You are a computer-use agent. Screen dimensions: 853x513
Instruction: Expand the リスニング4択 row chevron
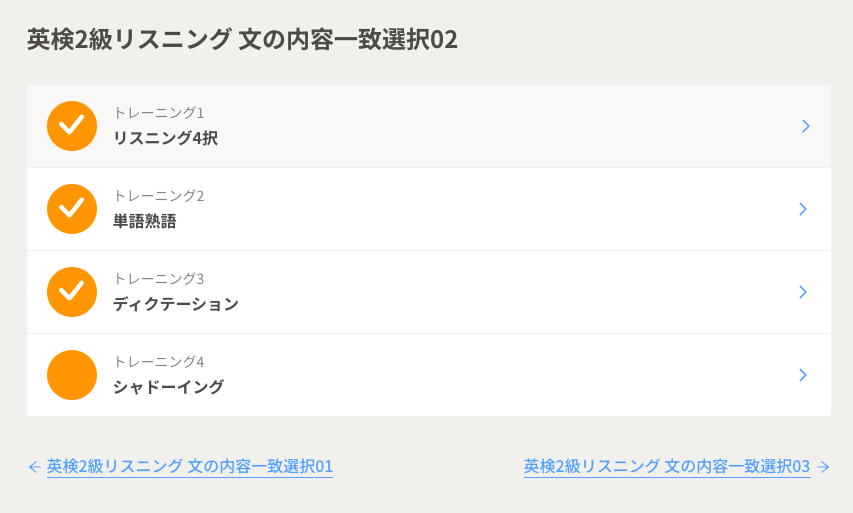[805, 126]
